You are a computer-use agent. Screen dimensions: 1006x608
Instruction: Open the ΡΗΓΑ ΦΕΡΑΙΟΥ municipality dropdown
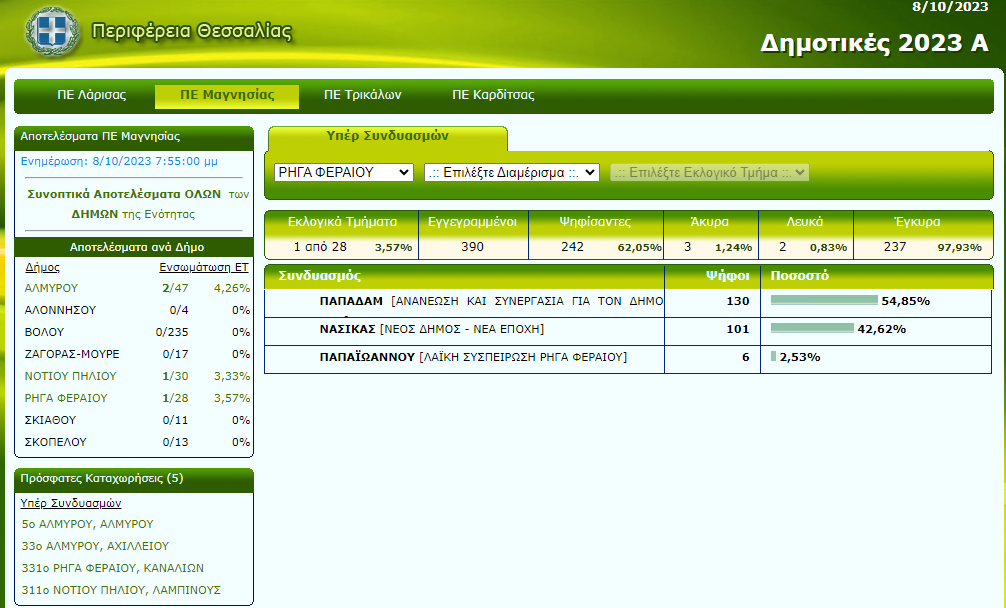click(343, 172)
